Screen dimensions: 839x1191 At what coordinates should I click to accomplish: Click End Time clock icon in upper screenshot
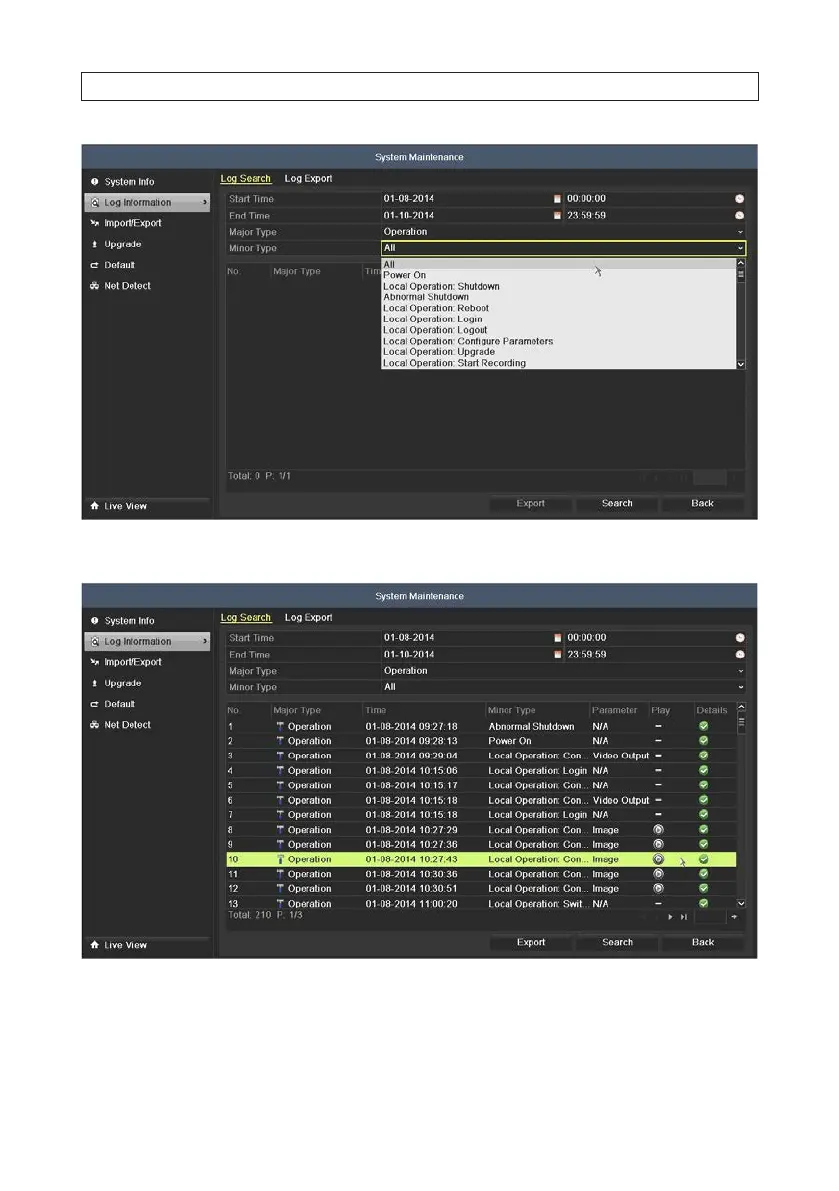tap(740, 216)
